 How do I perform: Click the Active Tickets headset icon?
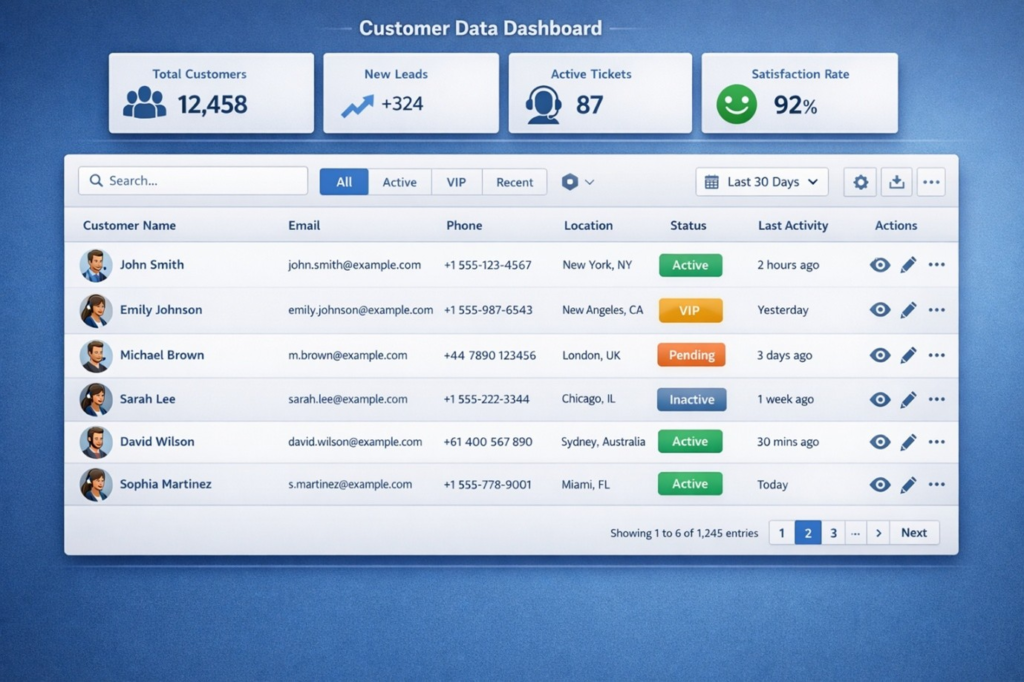click(543, 104)
